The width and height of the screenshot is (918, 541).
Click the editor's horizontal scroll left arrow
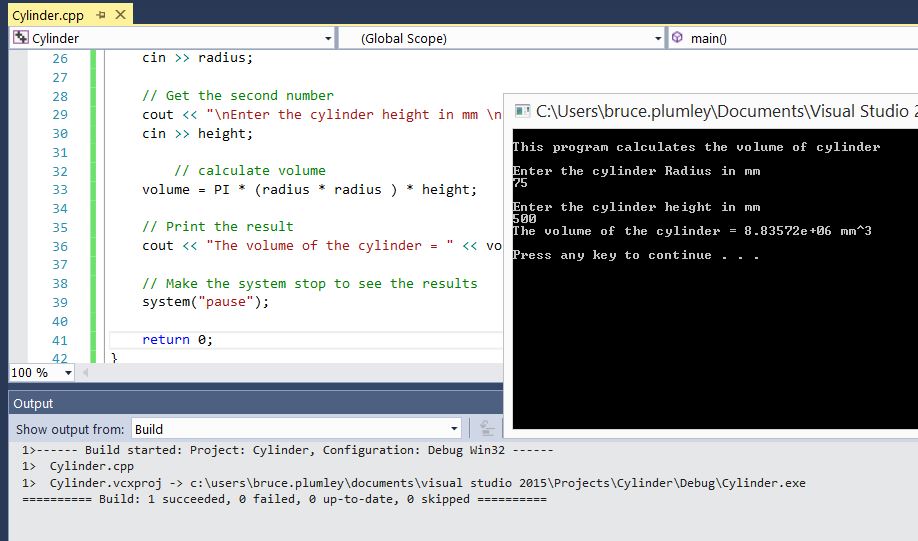click(x=85, y=372)
